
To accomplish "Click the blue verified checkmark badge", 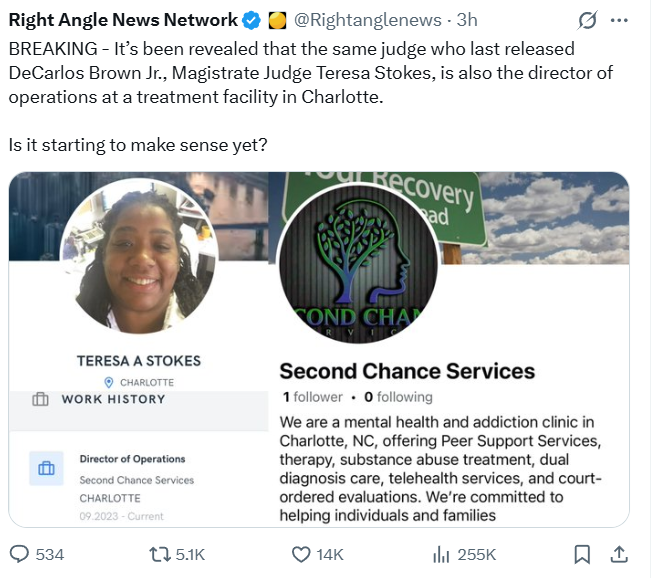I will pos(252,20).
